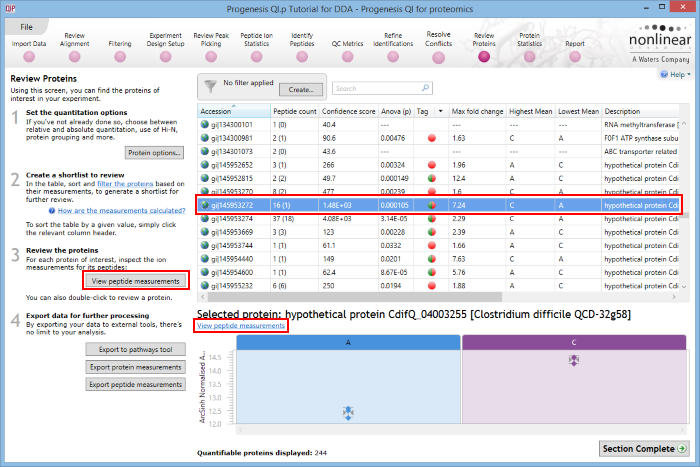Sort by Highest Mean column header
Image resolution: width=700 pixels, height=467 pixels.
pyautogui.click(x=530, y=111)
